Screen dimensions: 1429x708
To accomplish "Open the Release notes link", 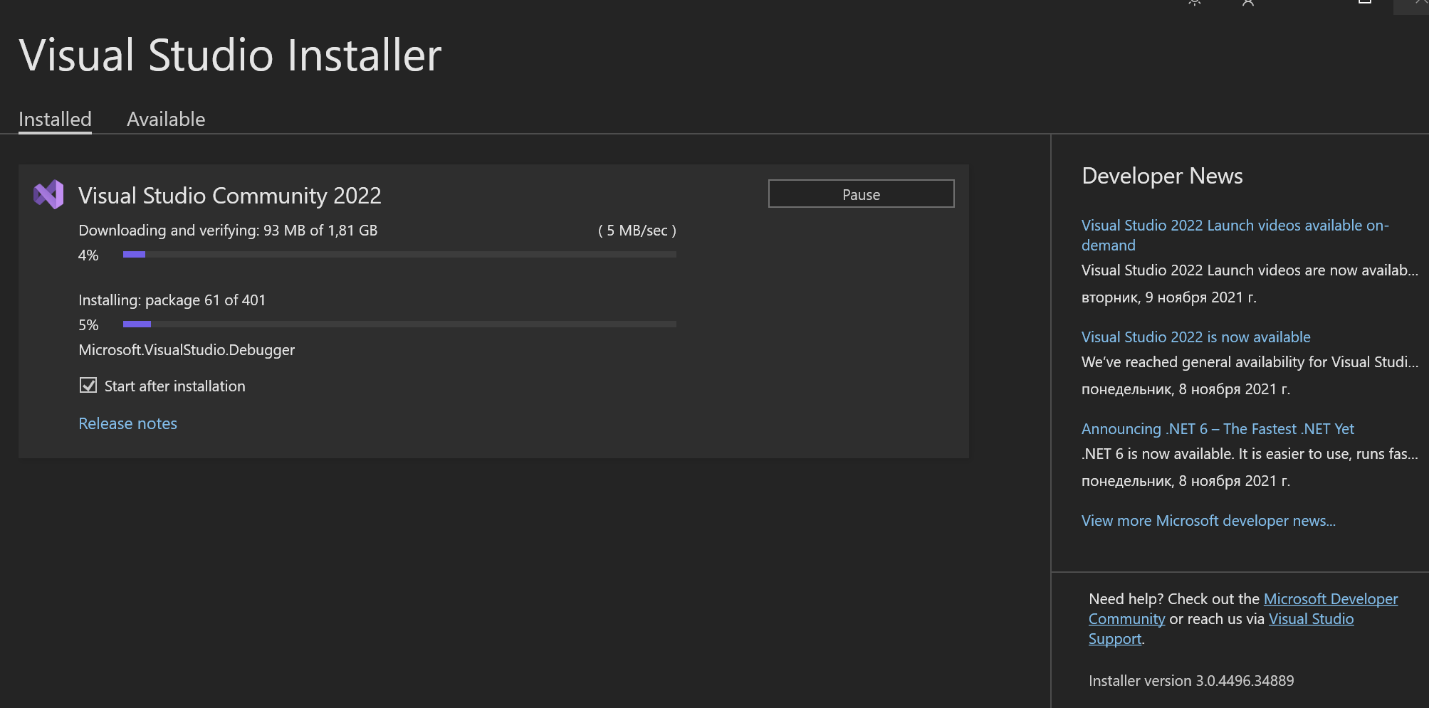I will coord(128,423).
